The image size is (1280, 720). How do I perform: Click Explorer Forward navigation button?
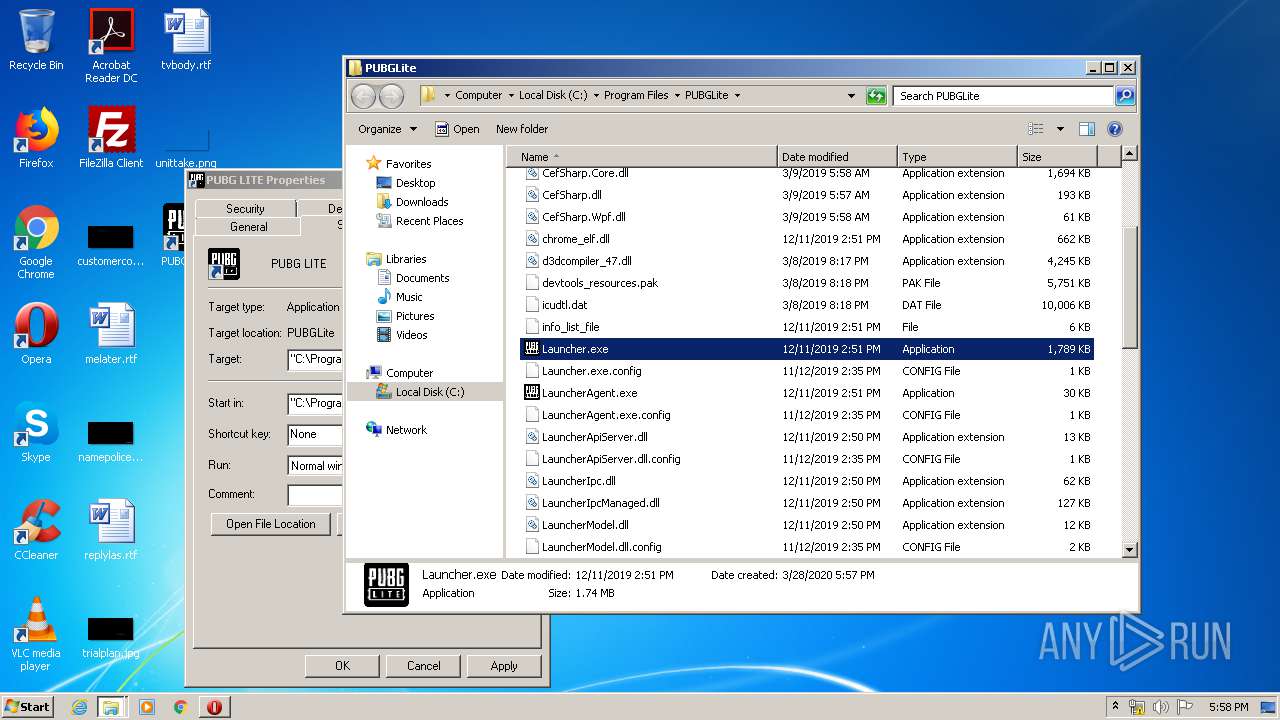coord(391,96)
